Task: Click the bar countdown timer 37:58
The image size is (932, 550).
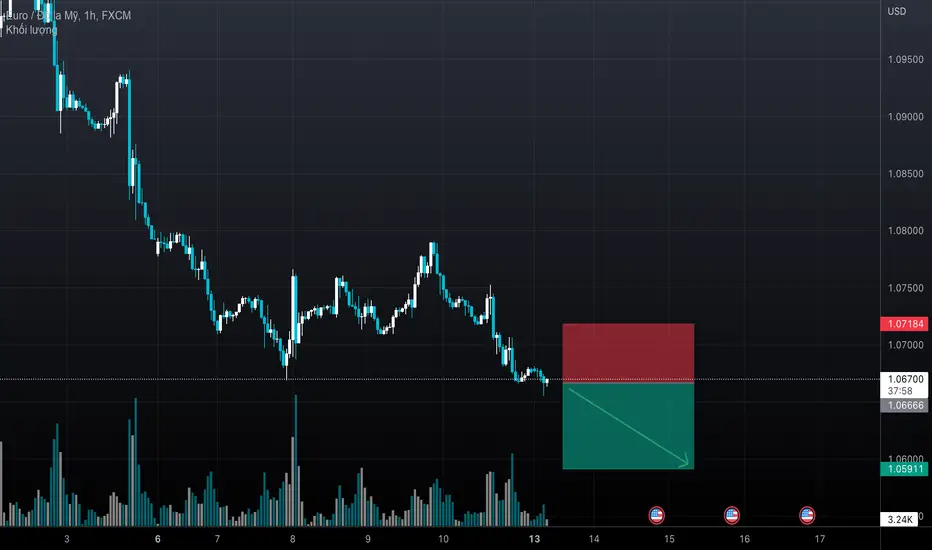Action: coord(900,391)
